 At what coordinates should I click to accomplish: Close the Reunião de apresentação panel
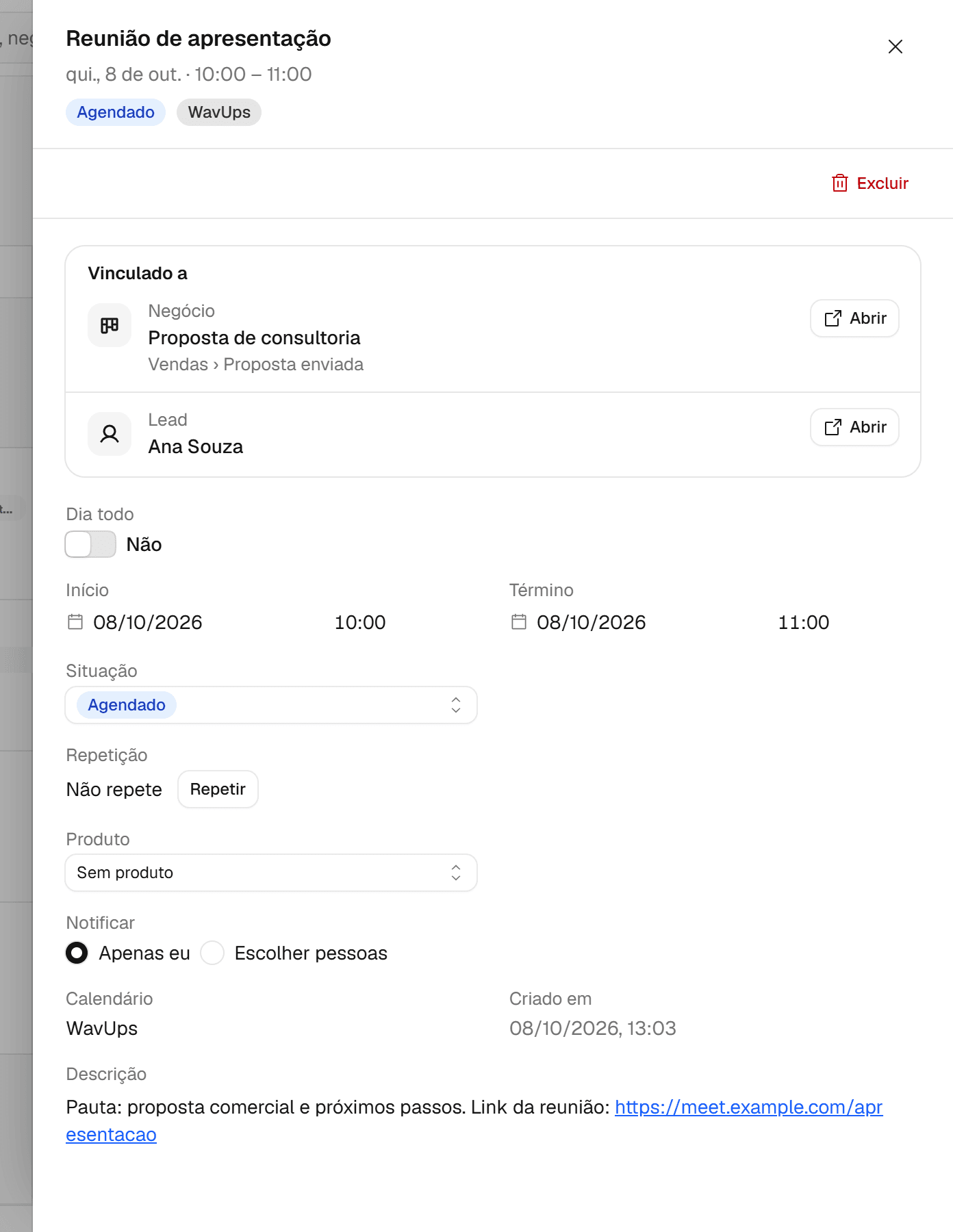[x=895, y=47]
